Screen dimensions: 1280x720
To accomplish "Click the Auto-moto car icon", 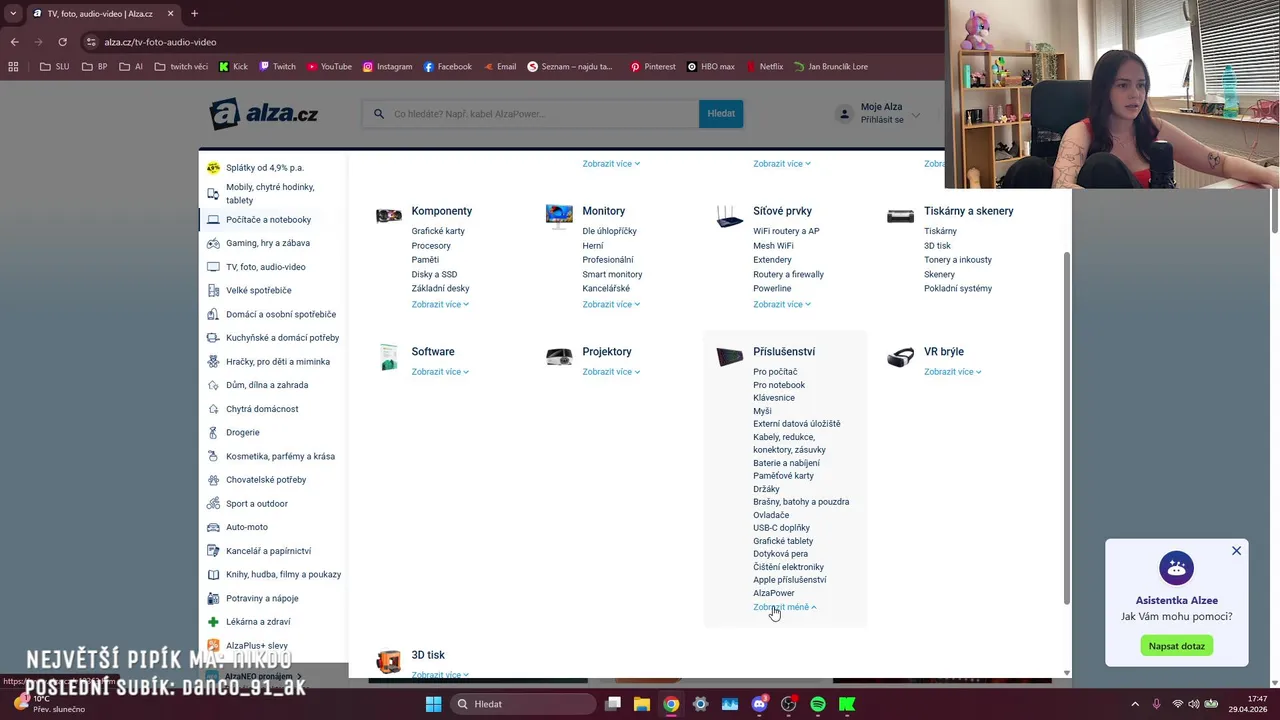I will tap(213, 527).
